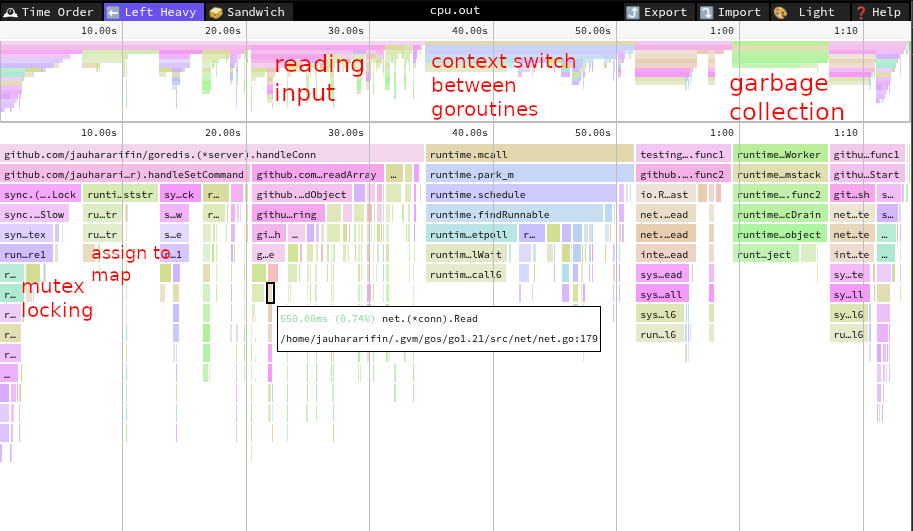Click the cpu.out profile title
The width and height of the screenshot is (913, 531).
pyautogui.click(x=457, y=12)
